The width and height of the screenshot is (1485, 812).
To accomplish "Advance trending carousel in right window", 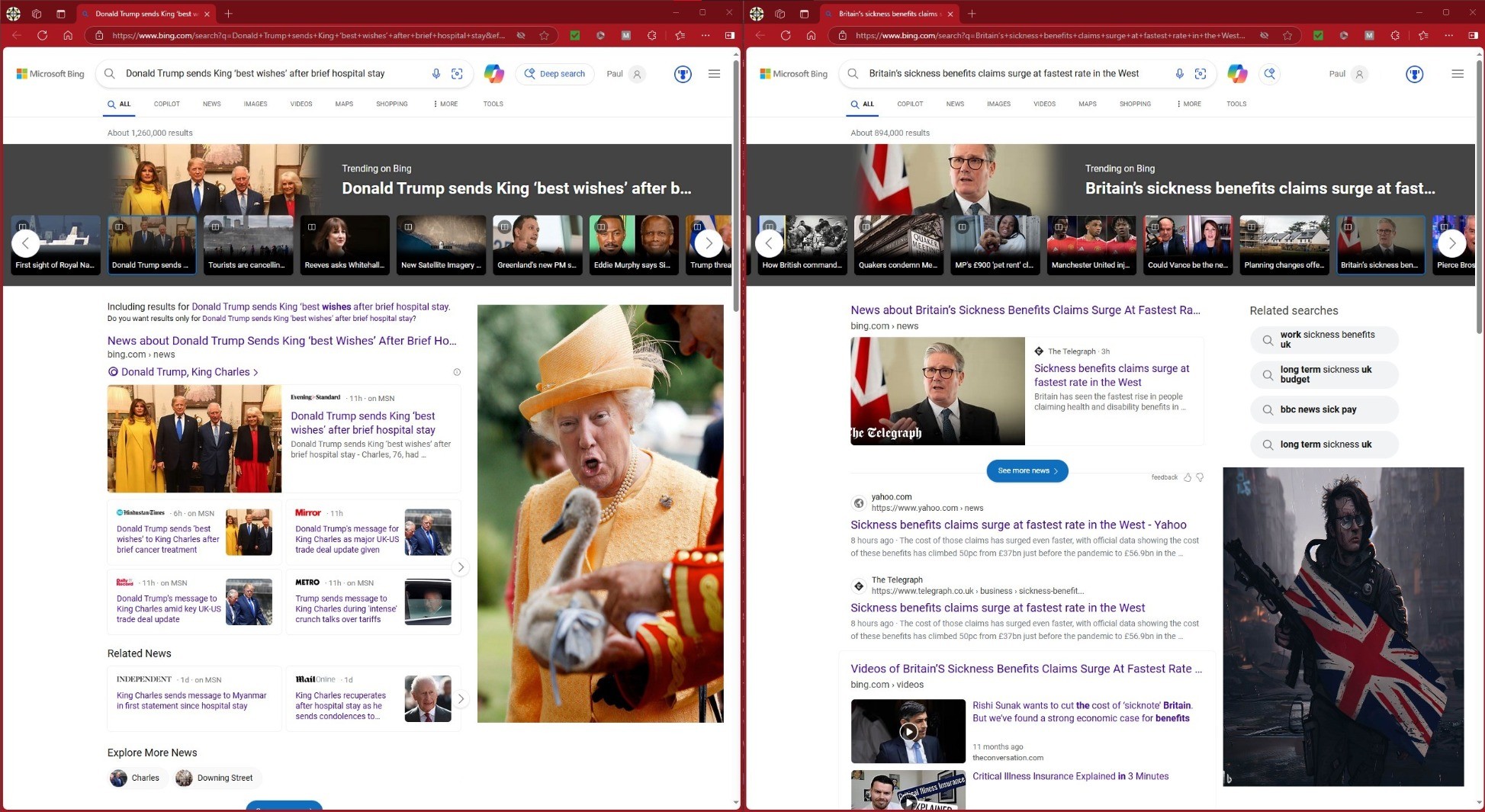I will pyautogui.click(x=1452, y=243).
